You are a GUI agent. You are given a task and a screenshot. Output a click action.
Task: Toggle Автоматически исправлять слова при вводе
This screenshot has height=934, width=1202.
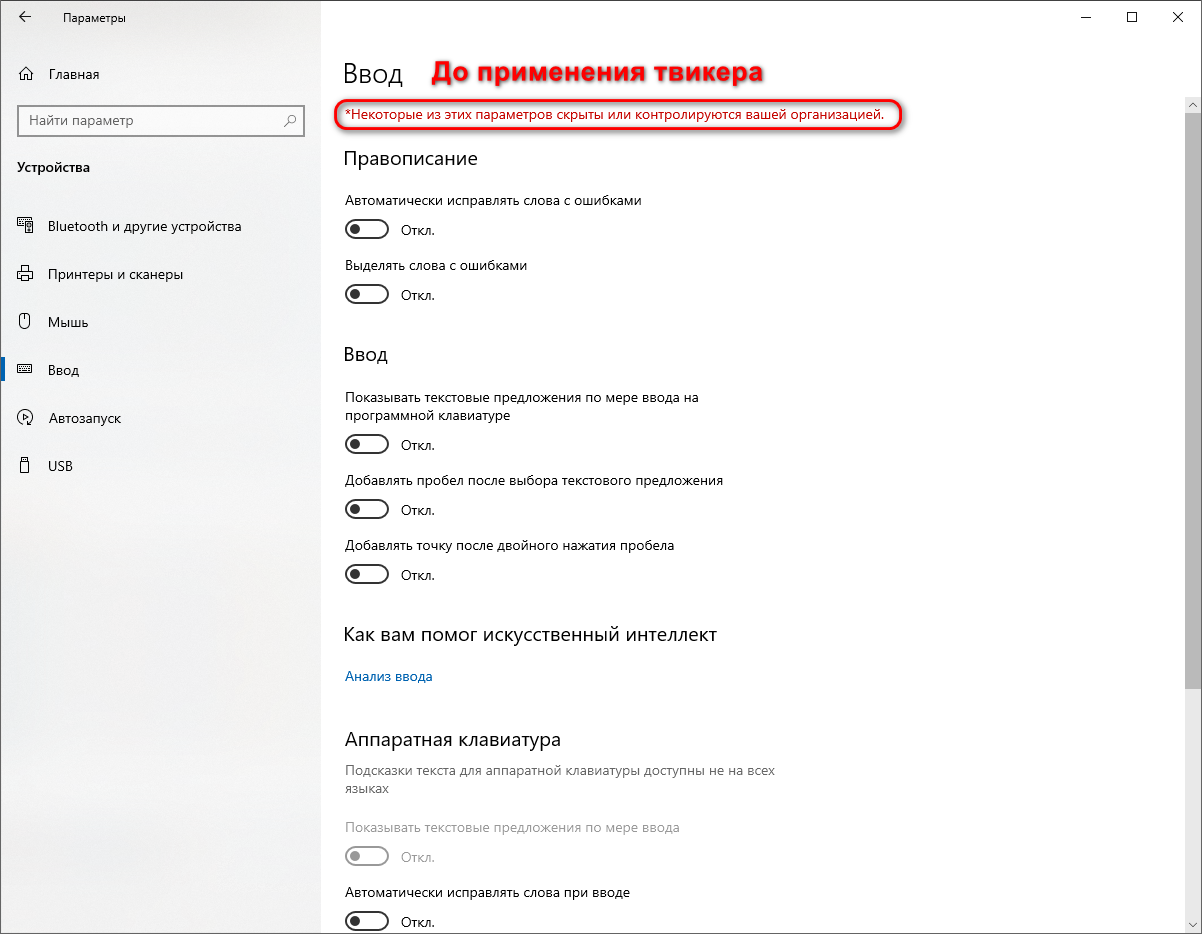pyautogui.click(x=367, y=921)
